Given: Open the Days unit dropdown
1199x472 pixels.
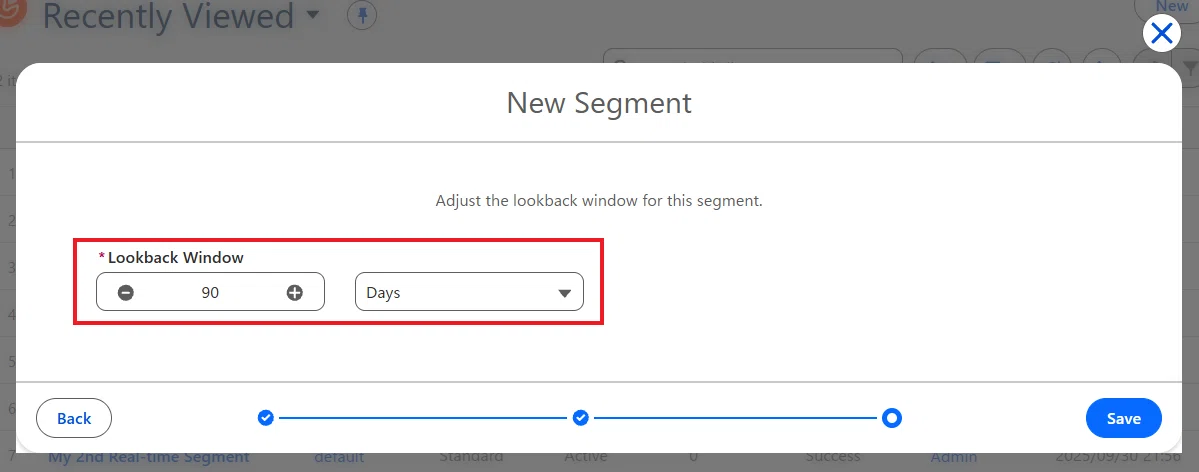Looking at the screenshot, I should [x=470, y=292].
